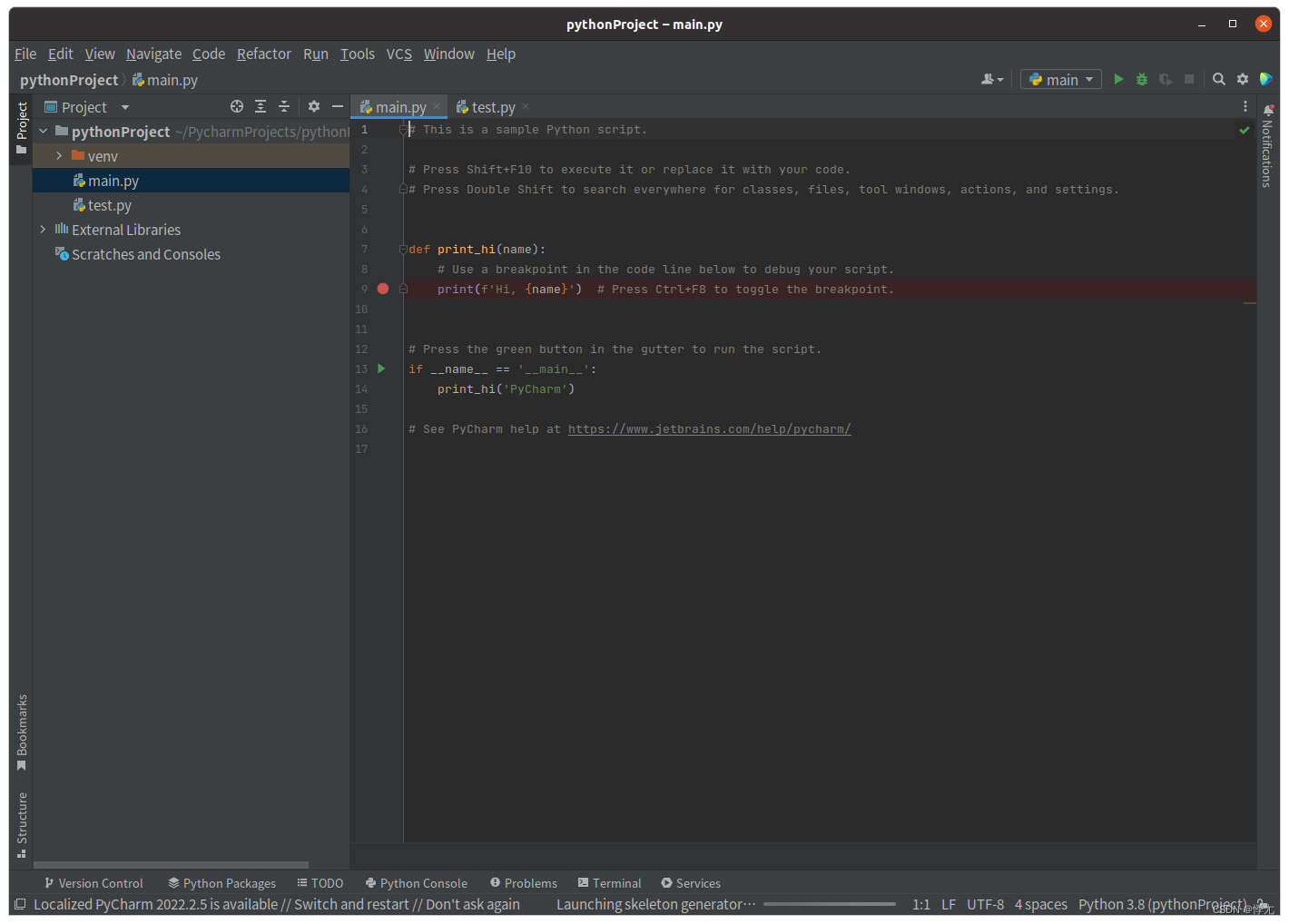Viewport: 1289px width, 924px height.
Task: Open Code With Me user icon
Action: pos(992,80)
